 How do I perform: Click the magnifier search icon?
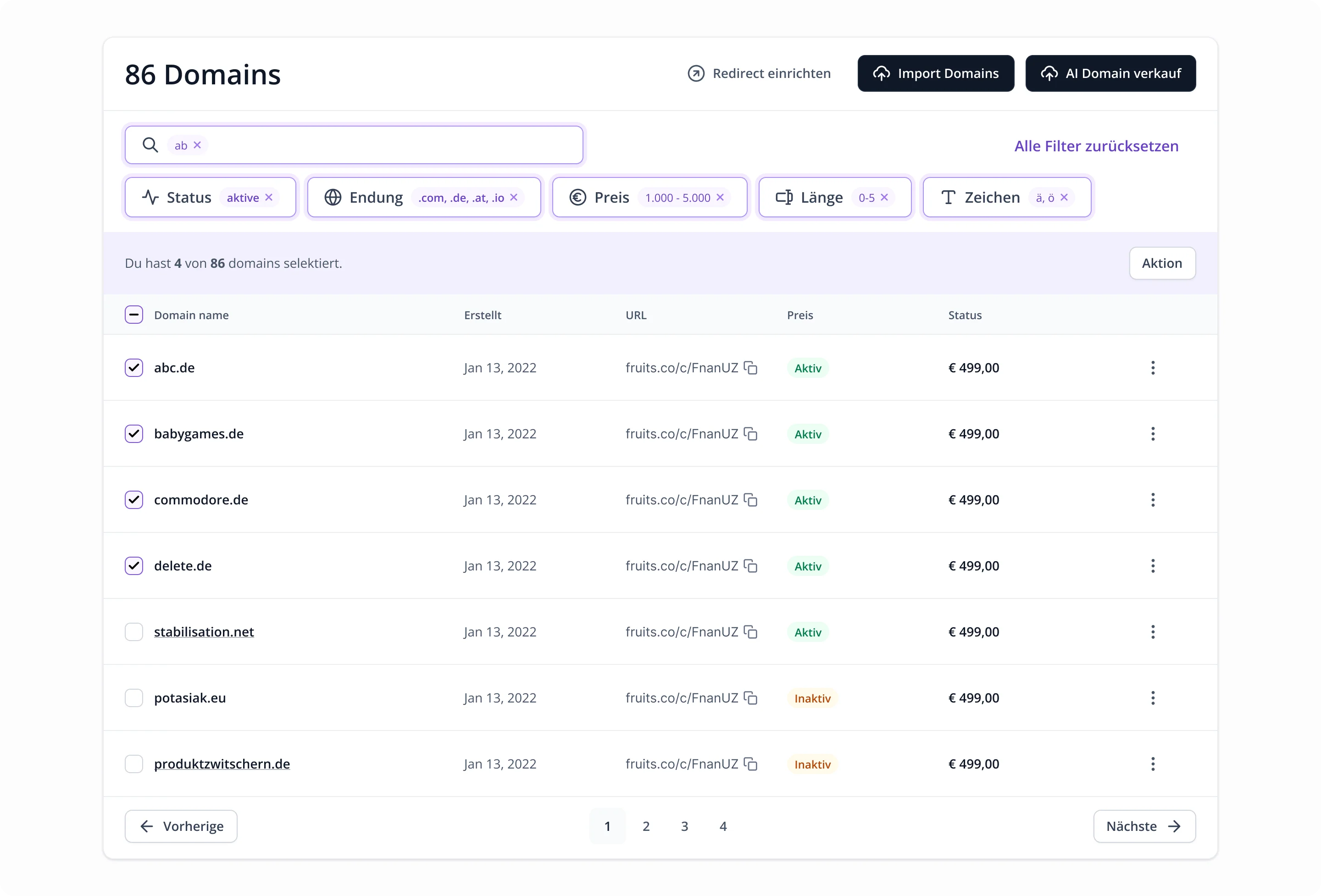click(150, 145)
